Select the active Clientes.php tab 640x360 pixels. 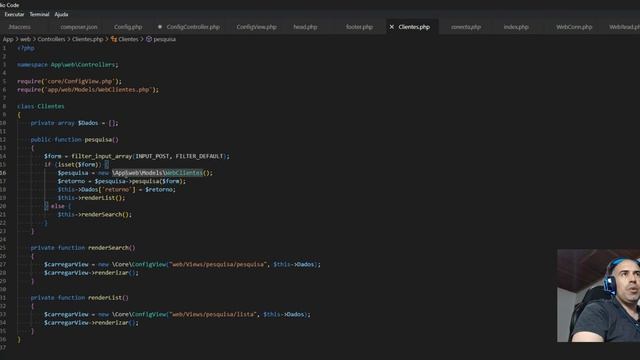pyautogui.click(x=414, y=27)
